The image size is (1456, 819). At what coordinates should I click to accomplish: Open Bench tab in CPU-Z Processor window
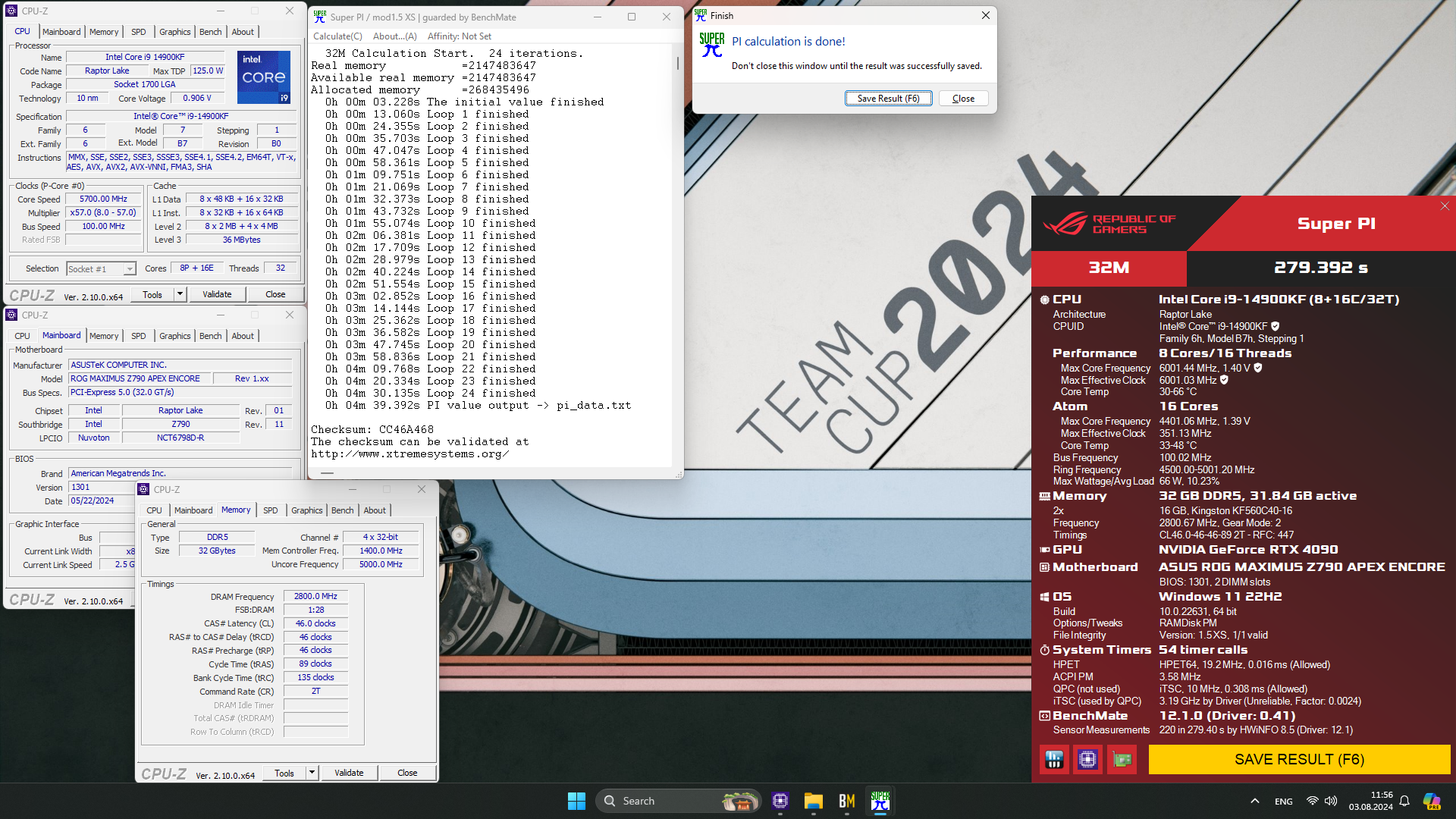(x=210, y=32)
